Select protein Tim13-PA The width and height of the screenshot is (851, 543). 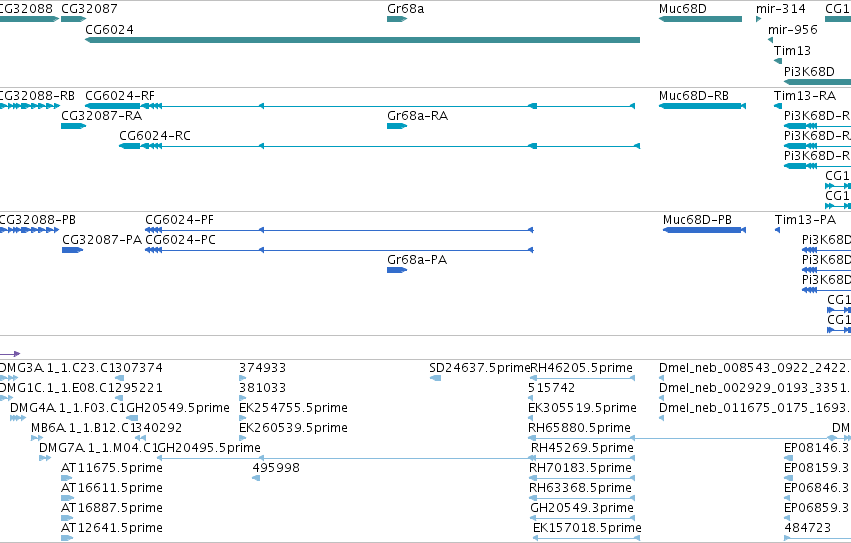coord(777,230)
